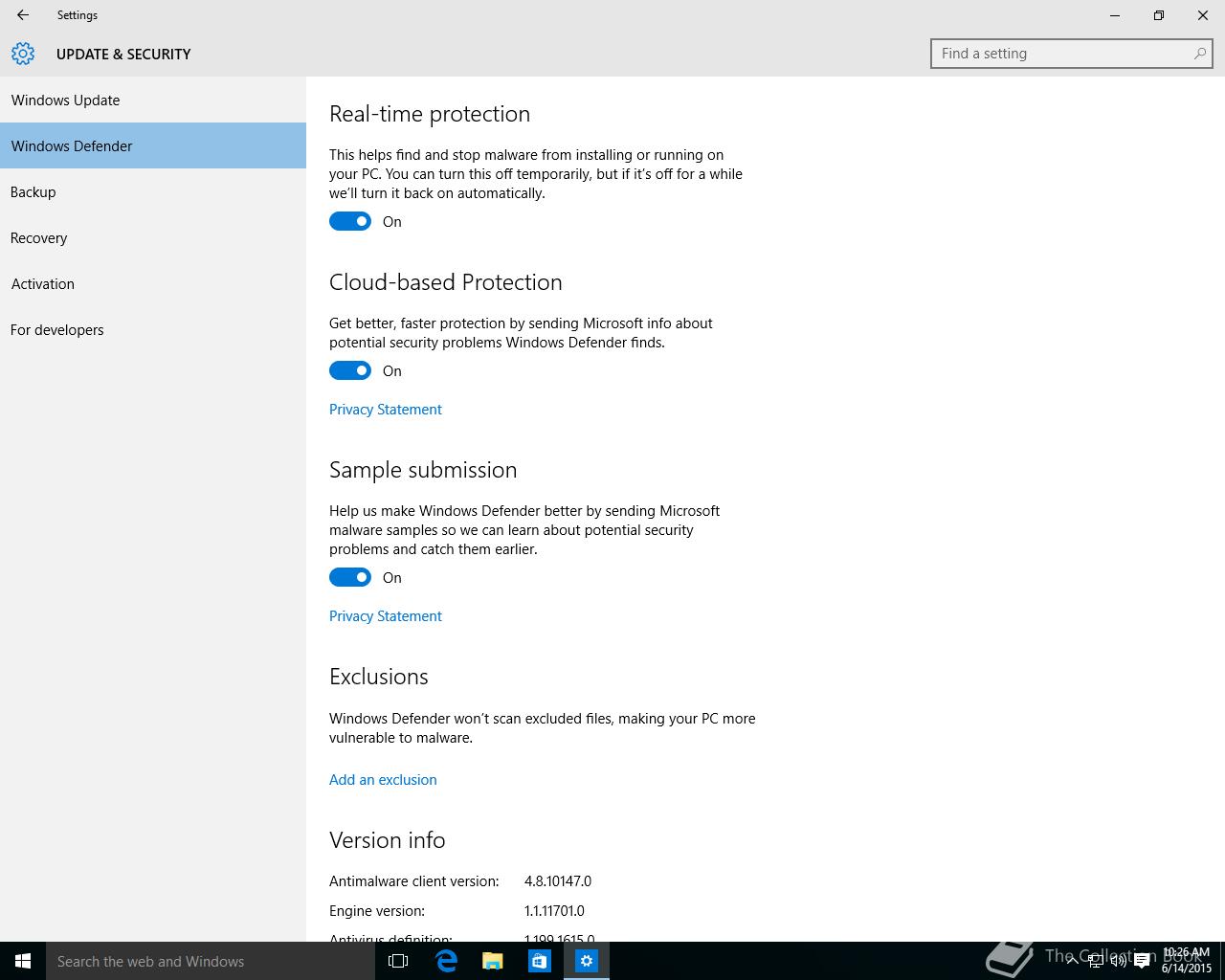The image size is (1225, 980).
Task: Click Add an exclusion link
Action: pos(383,779)
